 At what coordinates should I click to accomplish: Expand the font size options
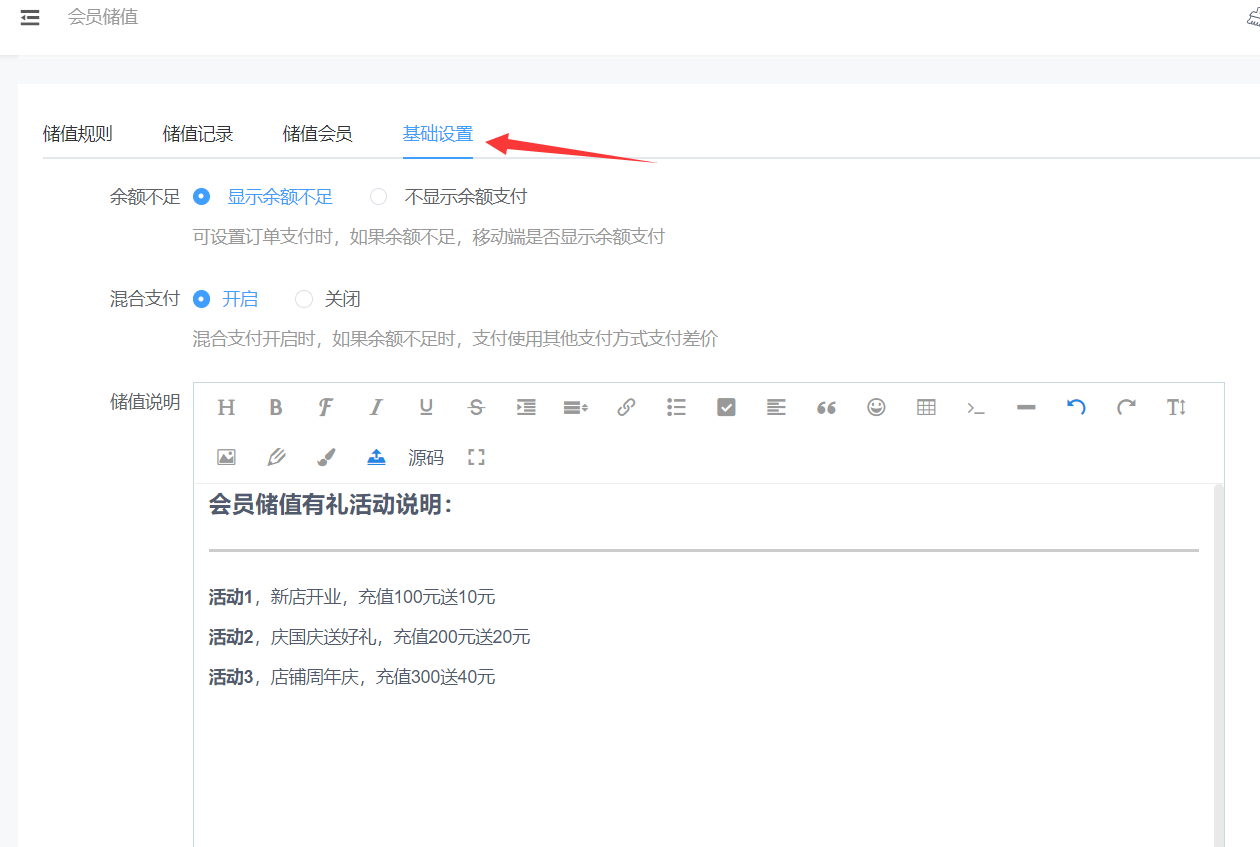point(1176,407)
